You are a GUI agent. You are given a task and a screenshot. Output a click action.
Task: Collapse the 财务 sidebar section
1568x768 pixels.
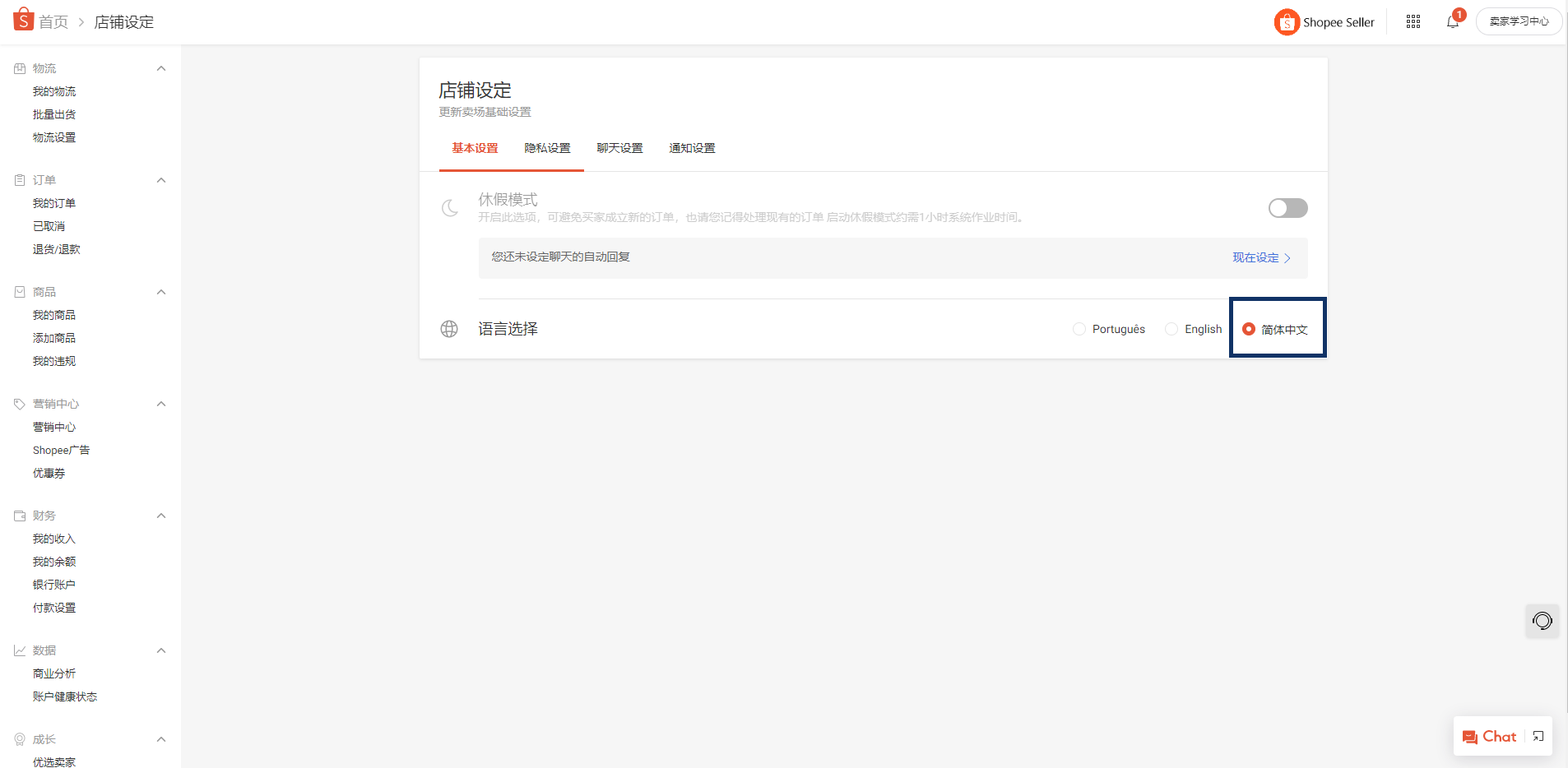(161, 516)
